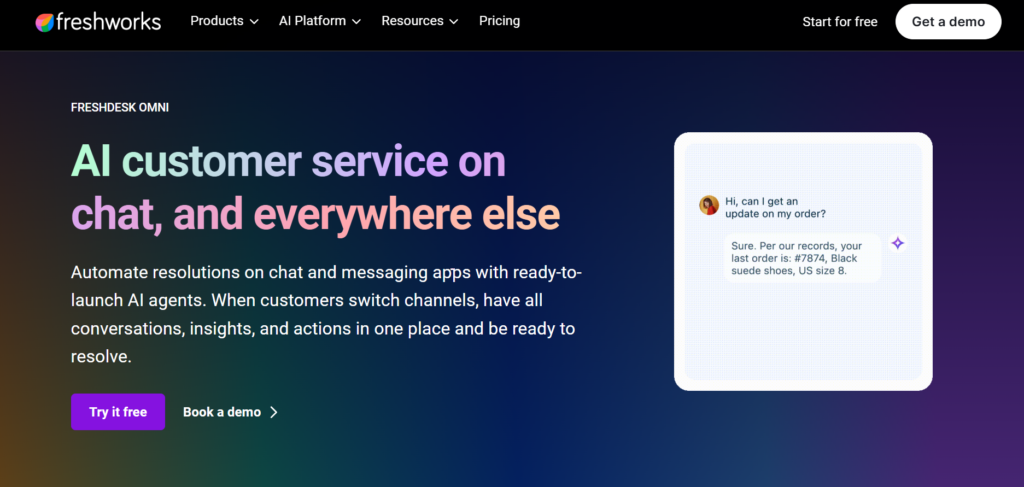Click the customer avatar in chat preview

coord(709,205)
